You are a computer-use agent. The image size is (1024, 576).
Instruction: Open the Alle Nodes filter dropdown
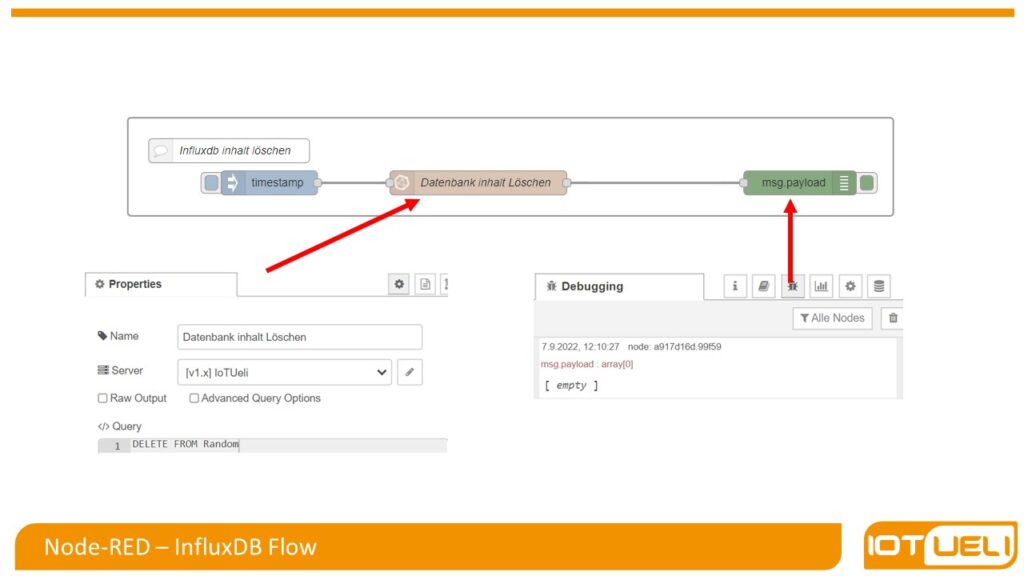(x=832, y=318)
